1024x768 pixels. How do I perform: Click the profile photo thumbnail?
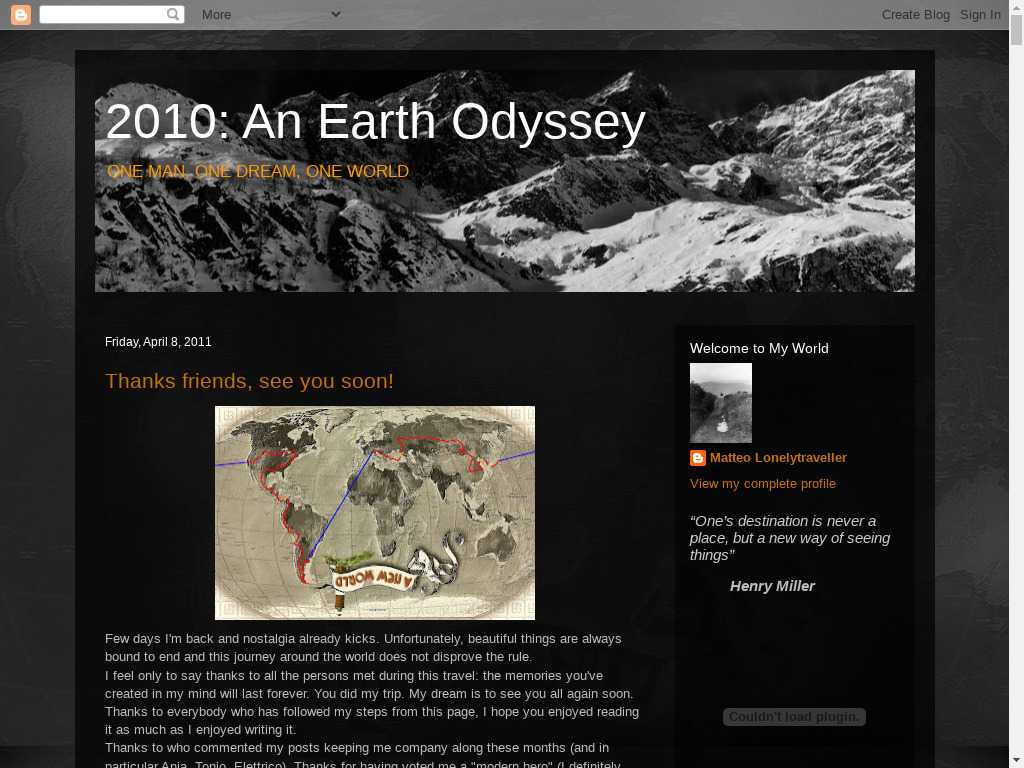721,403
